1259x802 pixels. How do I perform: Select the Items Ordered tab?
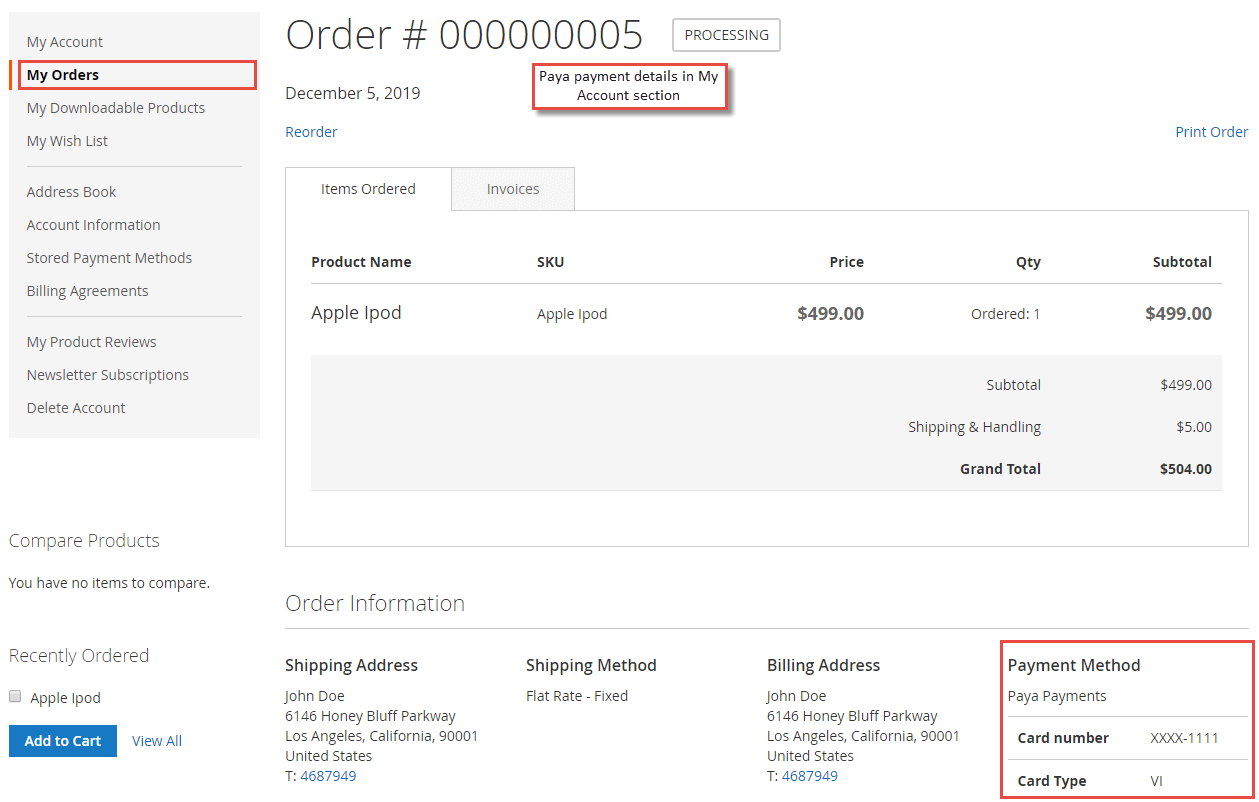pyautogui.click(x=368, y=189)
